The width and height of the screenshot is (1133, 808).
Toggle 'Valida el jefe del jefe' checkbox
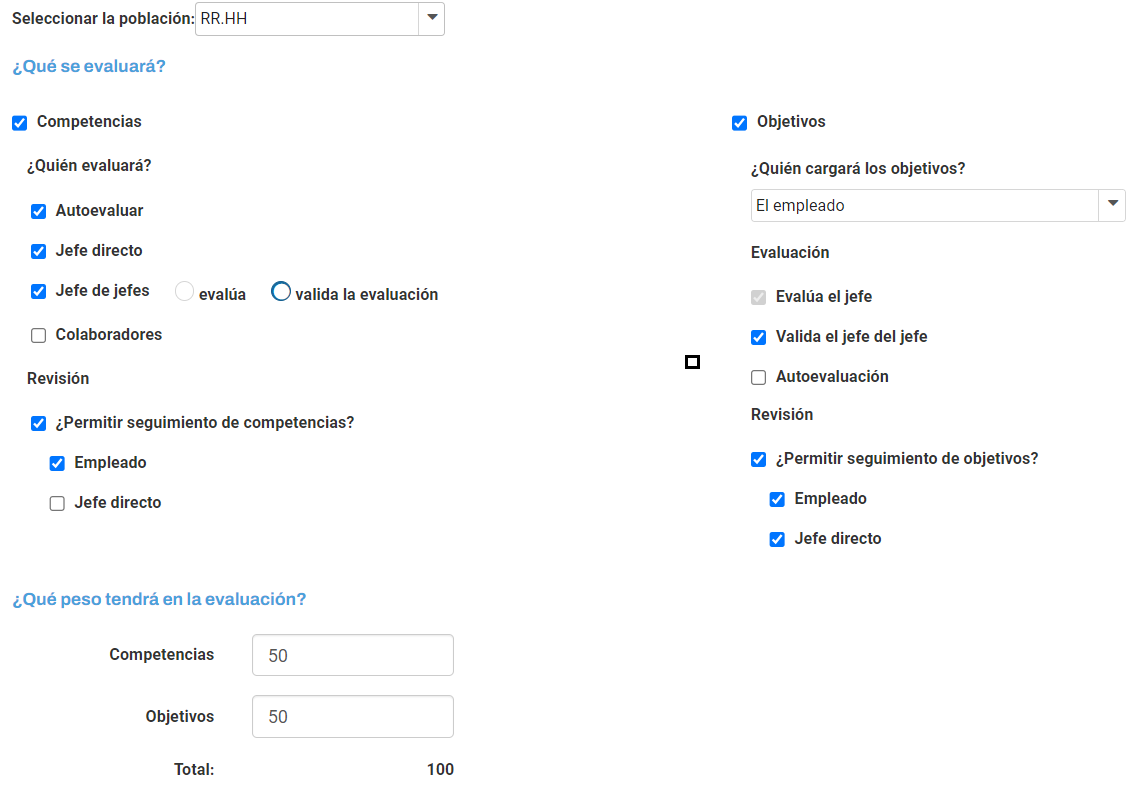pyautogui.click(x=758, y=338)
